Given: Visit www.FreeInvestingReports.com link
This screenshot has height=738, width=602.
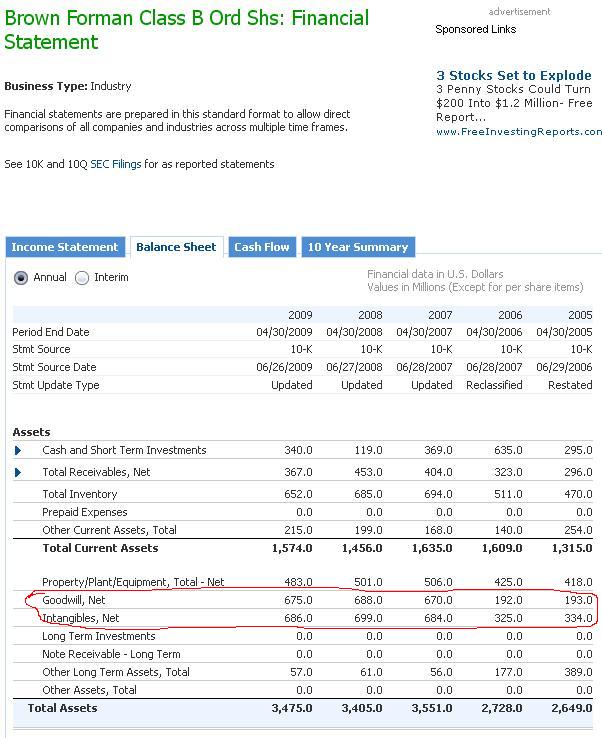Looking at the screenshot, I should pos(519,132).
